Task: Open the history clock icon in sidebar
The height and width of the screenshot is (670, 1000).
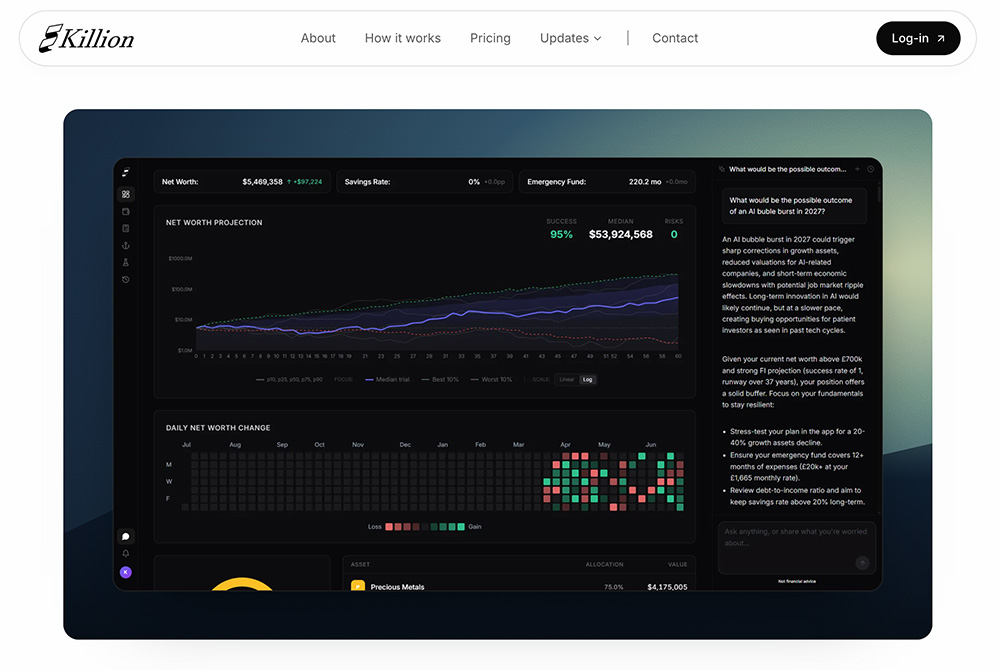Action: click(x=126, y=279)
